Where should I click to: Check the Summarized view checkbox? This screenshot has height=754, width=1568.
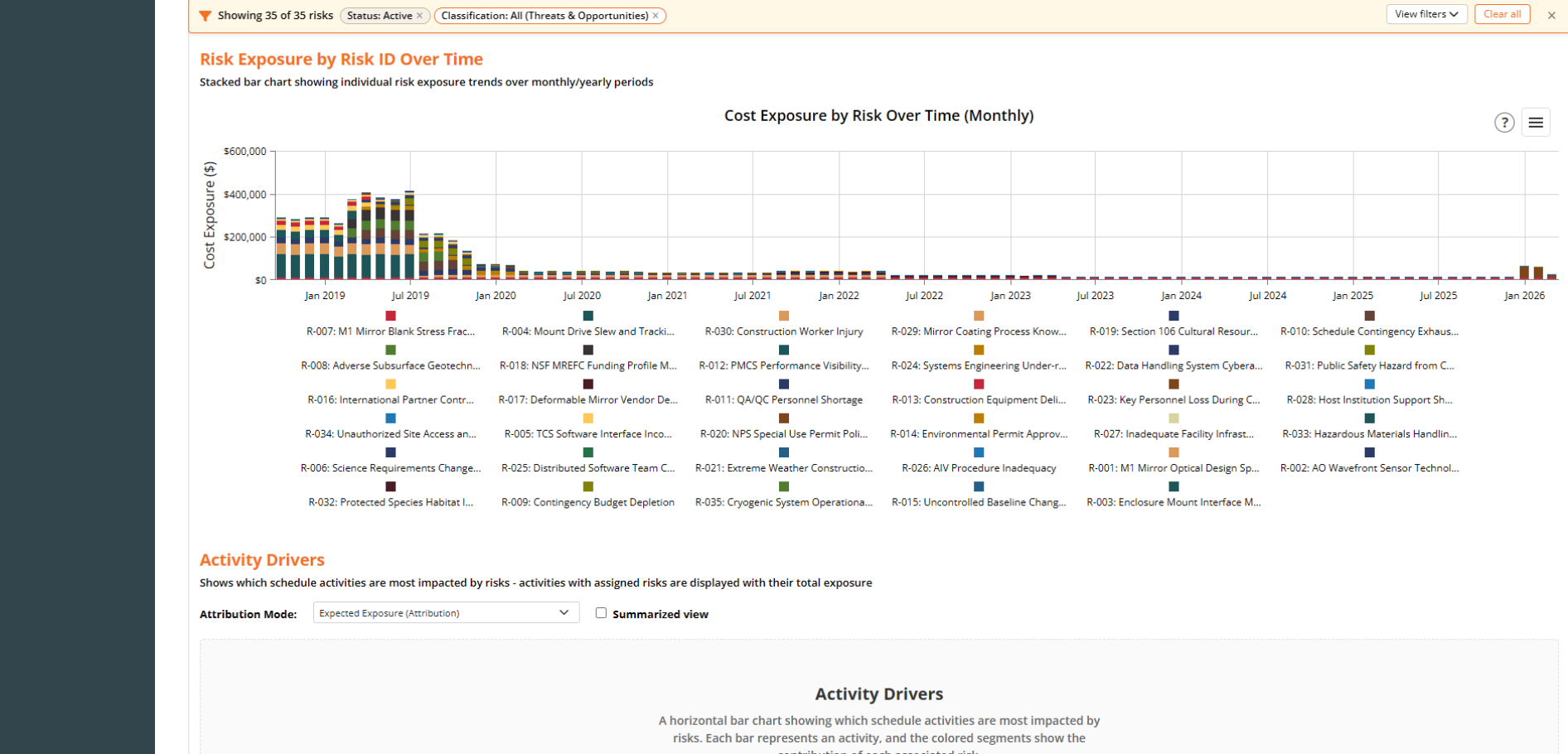coord(601,613)
